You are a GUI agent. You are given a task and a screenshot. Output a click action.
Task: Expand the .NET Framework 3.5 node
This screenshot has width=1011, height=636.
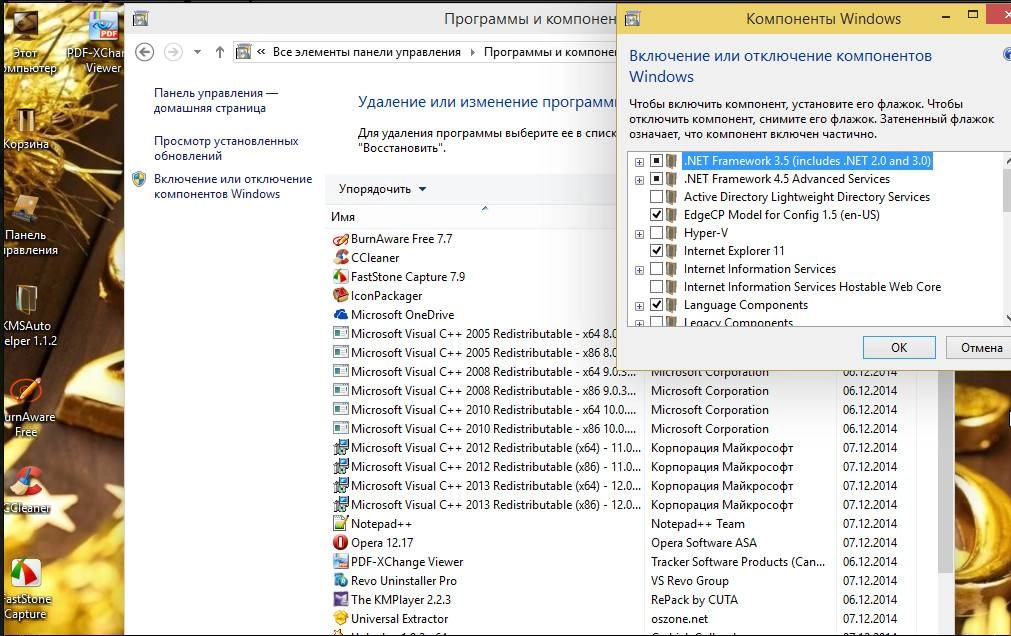pos(639,162)
